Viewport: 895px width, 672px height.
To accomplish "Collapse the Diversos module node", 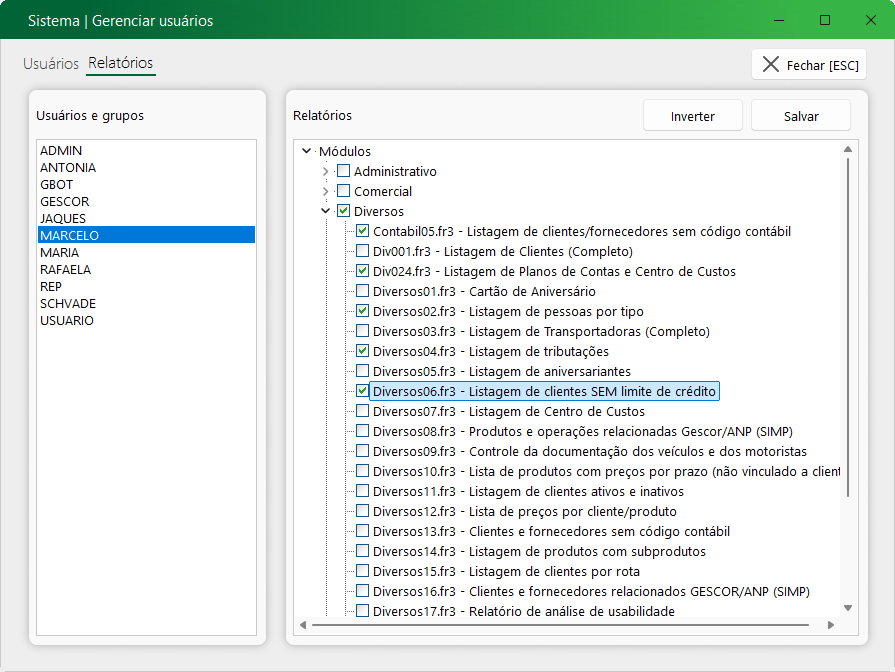I will pyautogui.click(x=326, y=211).
